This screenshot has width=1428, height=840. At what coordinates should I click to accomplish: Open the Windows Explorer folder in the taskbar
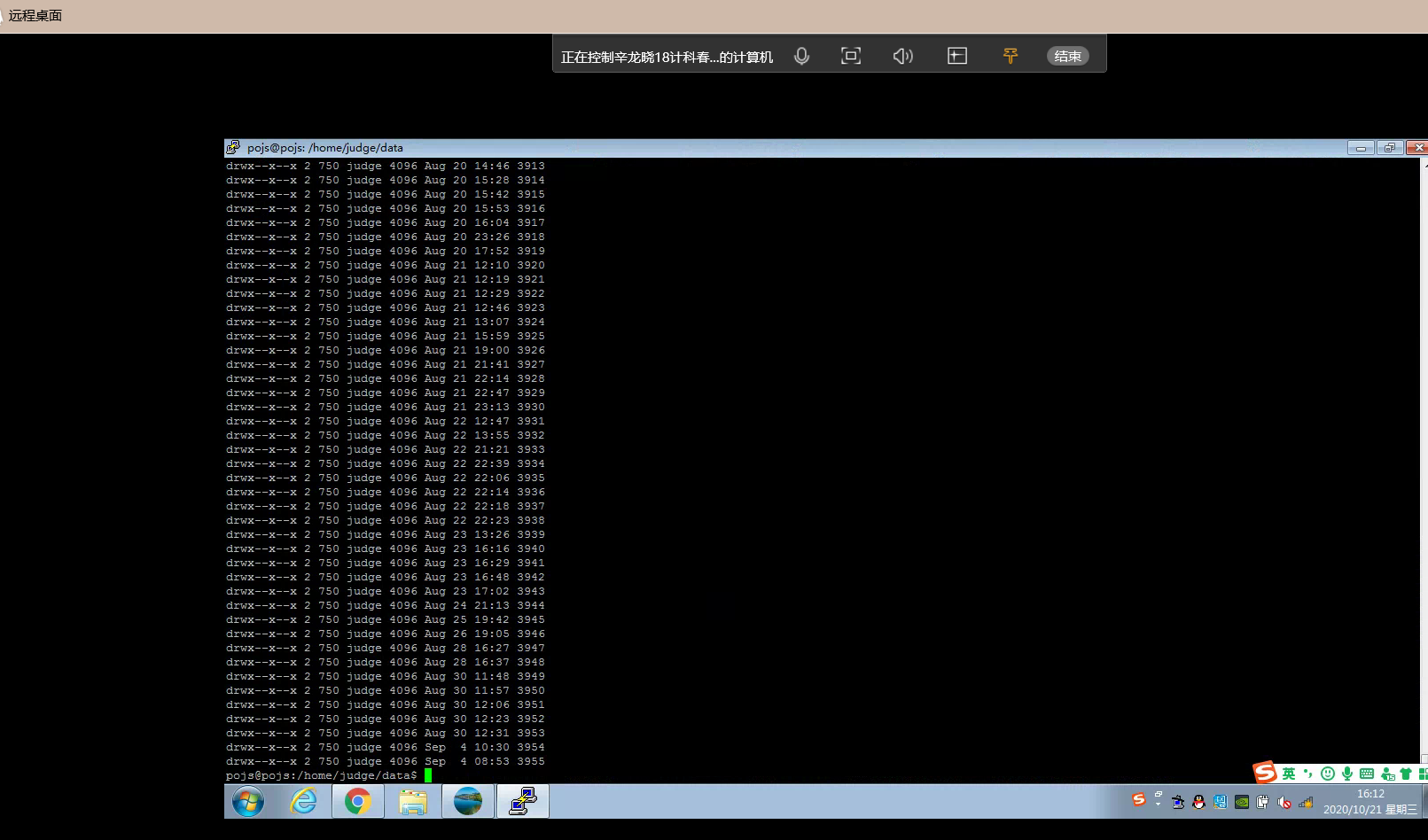coord(413,802)
